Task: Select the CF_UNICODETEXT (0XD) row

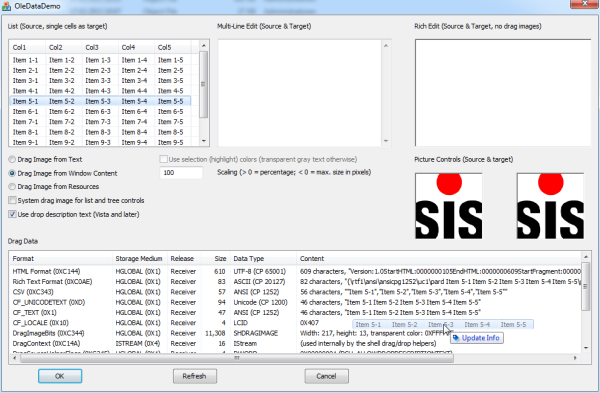Action: pos(295,302)
